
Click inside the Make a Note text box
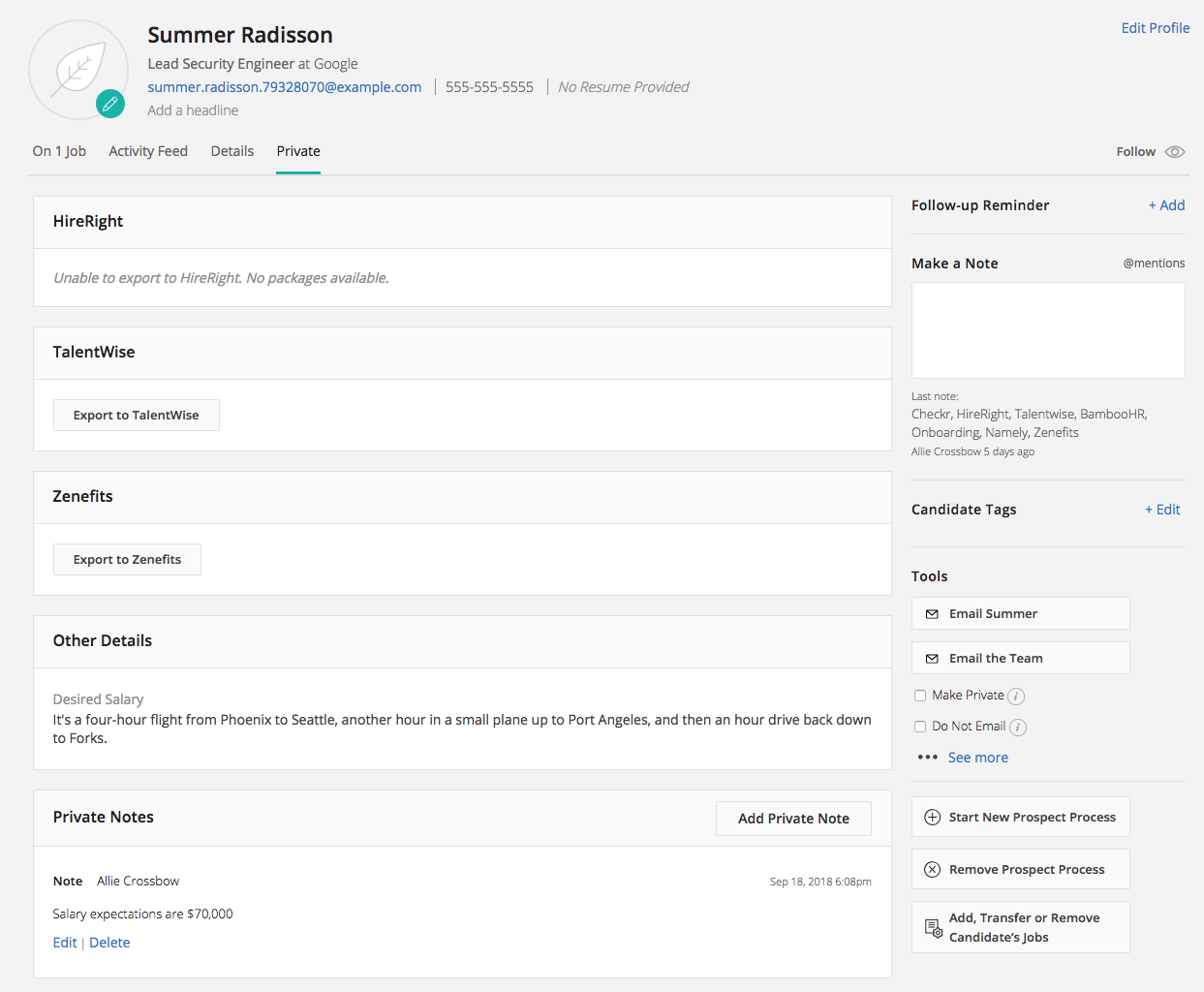coord(1048,330)
